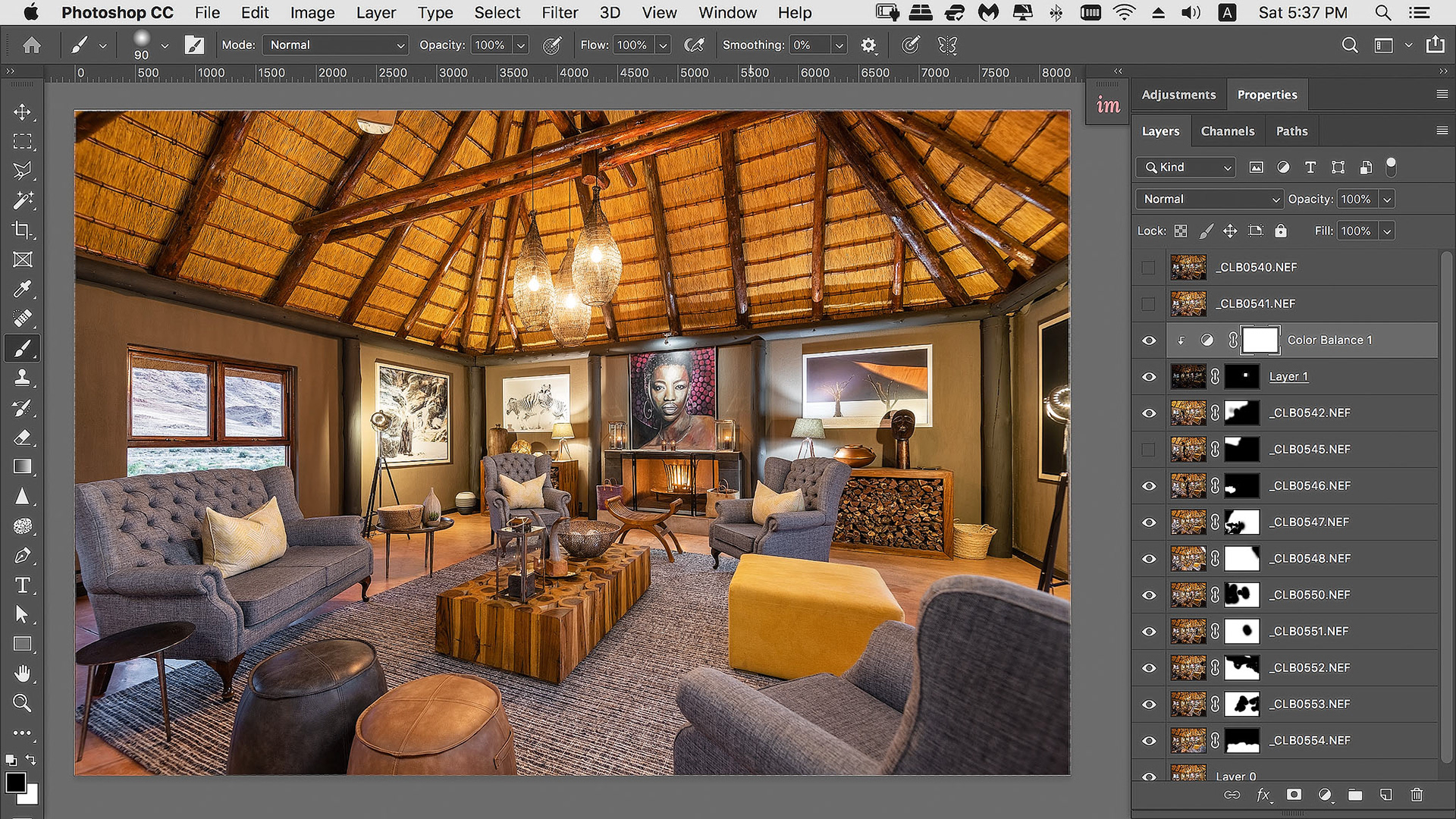Open the layer Fill dropdown arrow
The image size is (1456, 819).
(1387, 231)
